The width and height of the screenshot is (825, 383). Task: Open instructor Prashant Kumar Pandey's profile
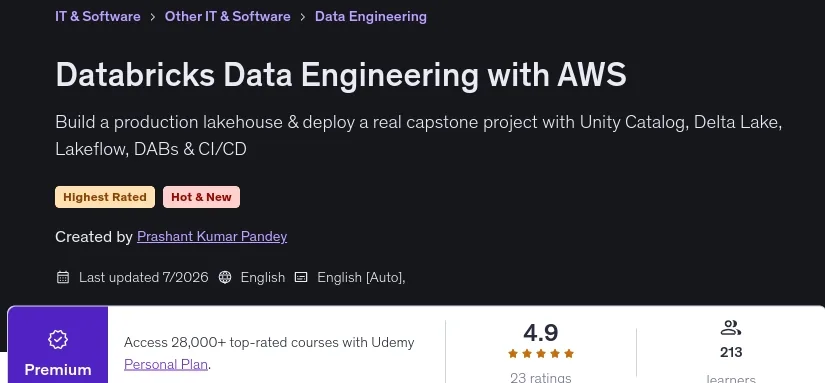click(212, 237)
